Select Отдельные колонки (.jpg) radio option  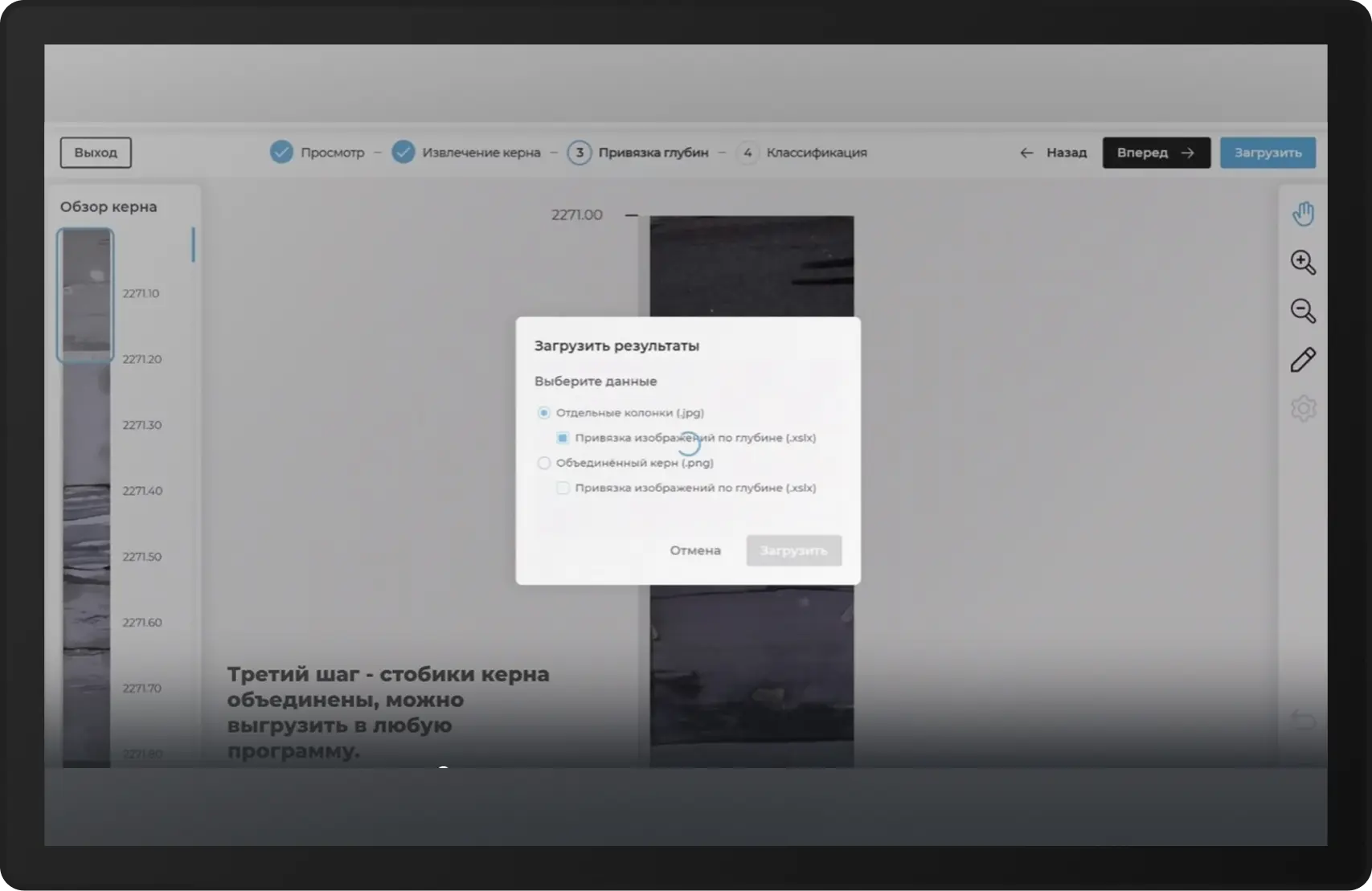pos(544,413)
